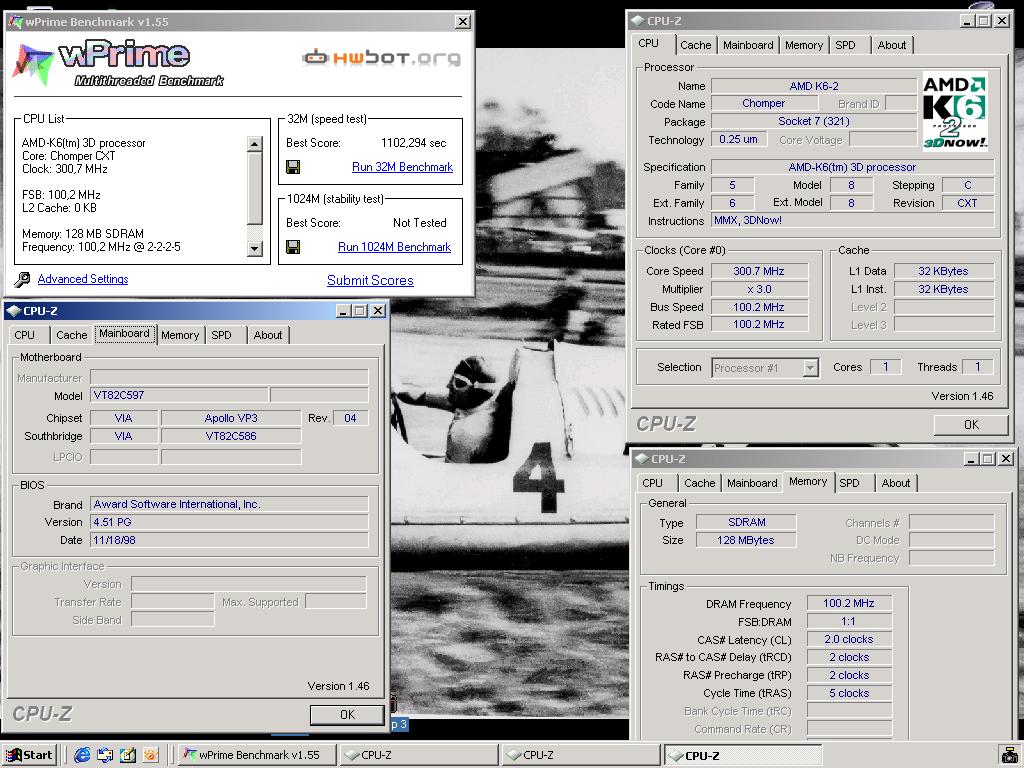Viewport: 1024px width, 768px height.
Task: Click Run 1024M Benchmark link
Action: [x=394, y=247]
